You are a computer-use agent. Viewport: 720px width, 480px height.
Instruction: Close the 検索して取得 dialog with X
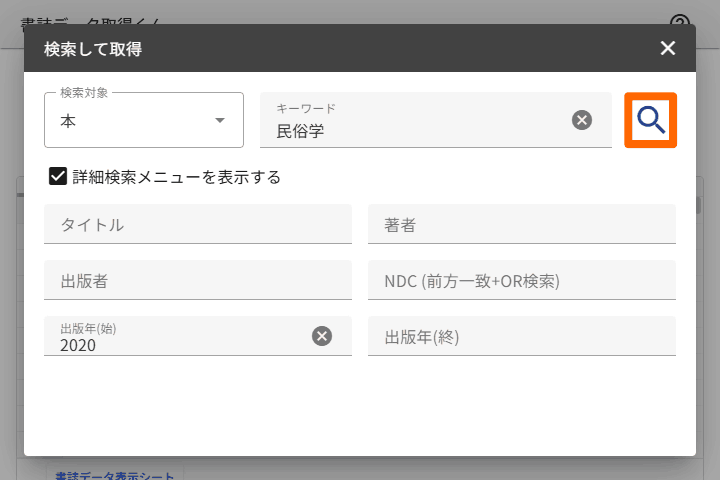pyautogui.click(x=668, y=48)
